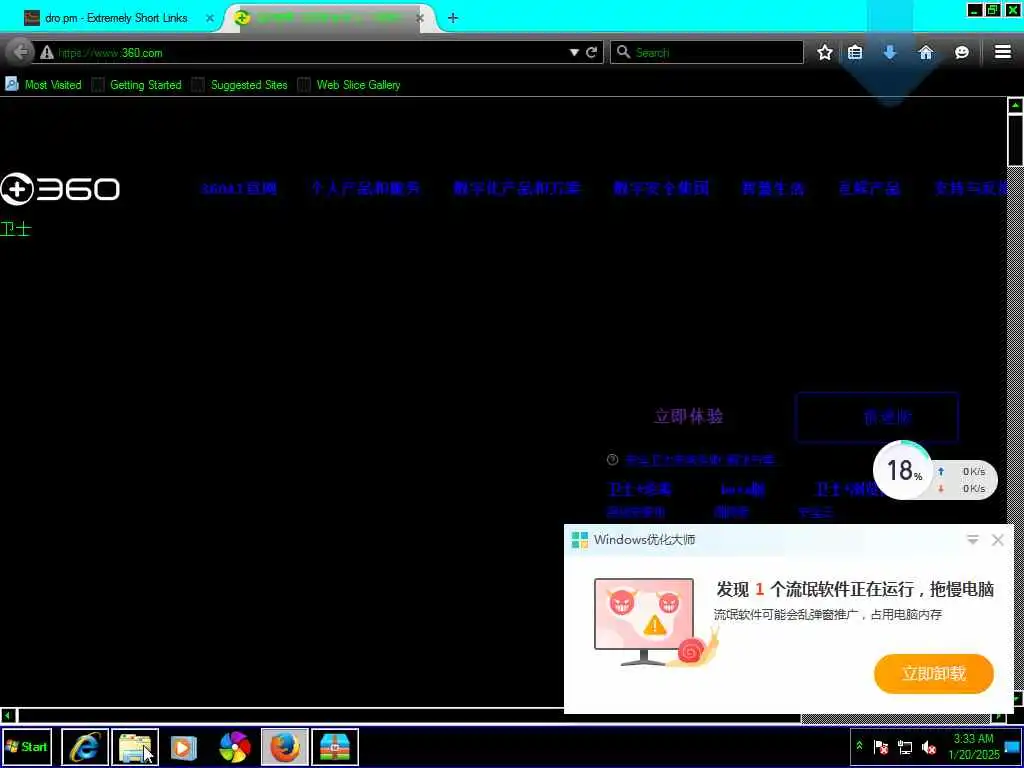This screenshot has height=768, width=1024.
Task: Select the active 360 tab
Action: tap(327, 18)
